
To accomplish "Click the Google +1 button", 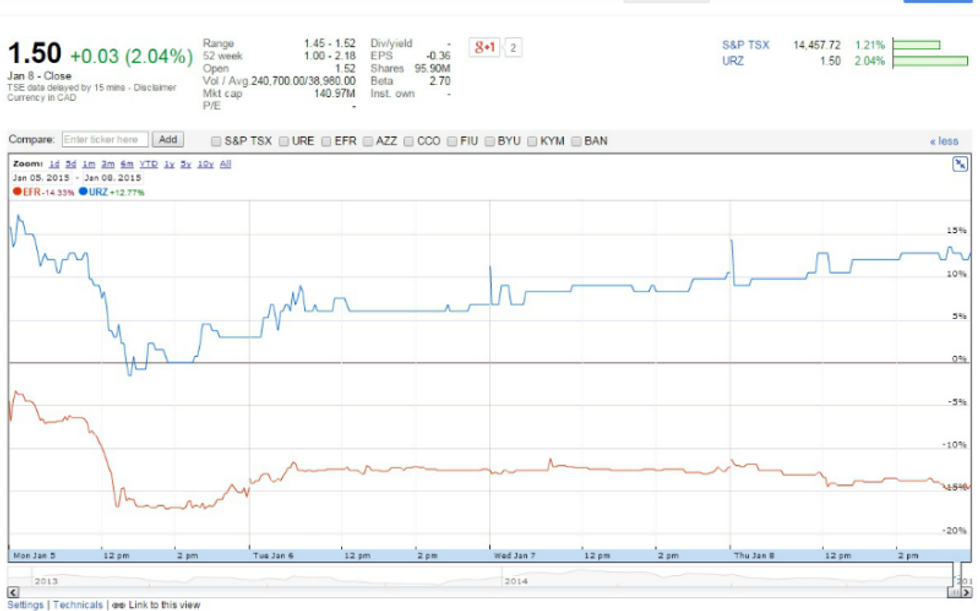I will point(484,47).
